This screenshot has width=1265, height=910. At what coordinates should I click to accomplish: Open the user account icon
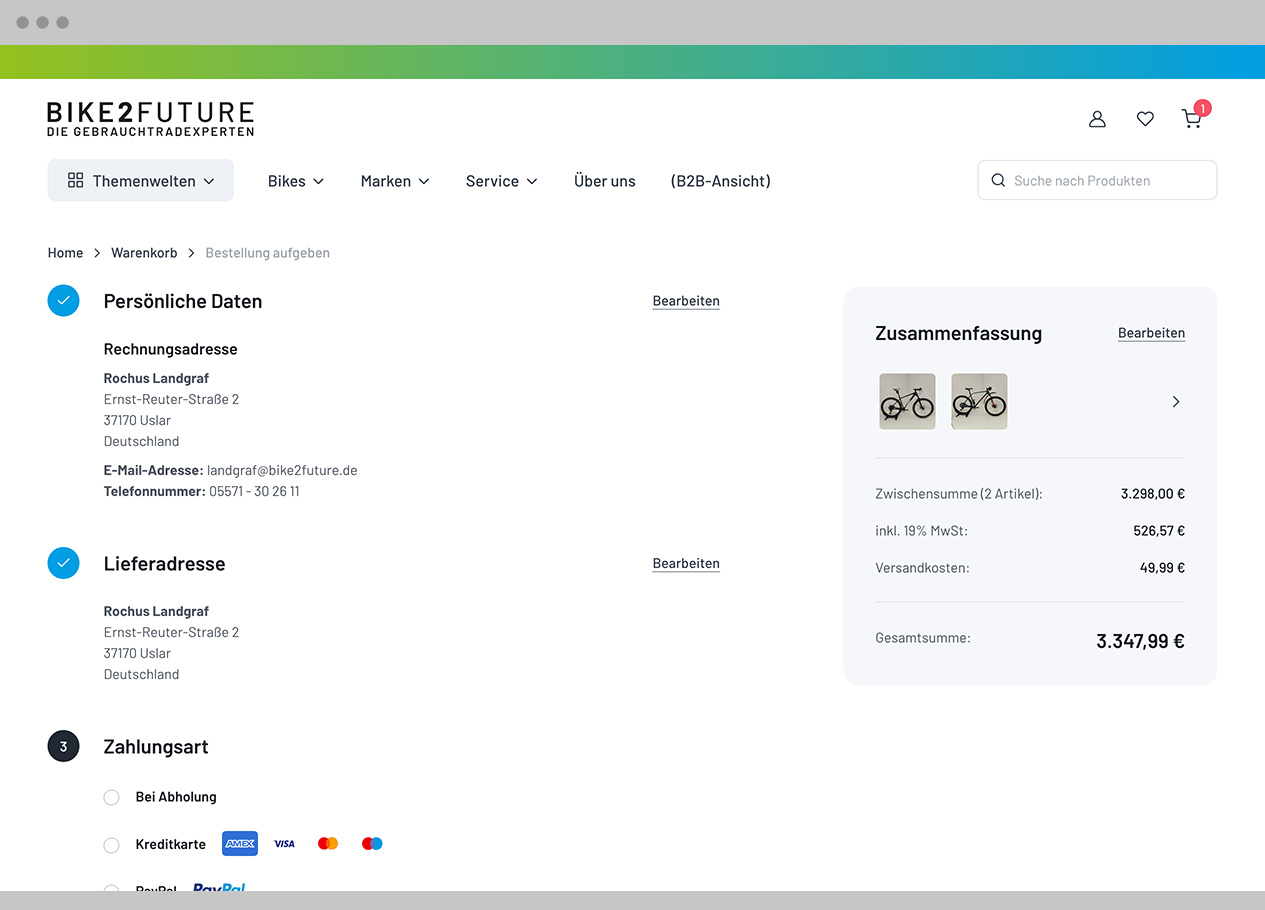coord(1097,119)
